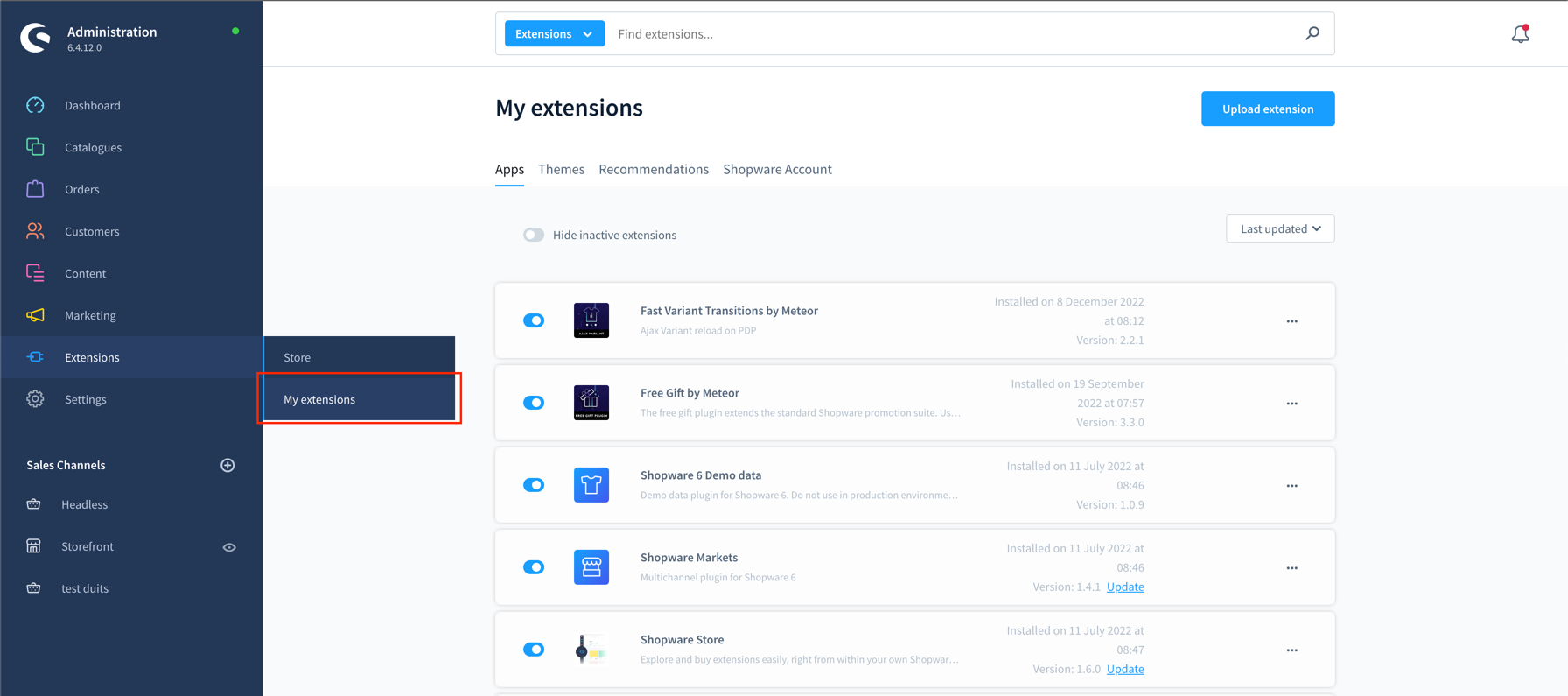Open the Recommendations tab
The height and width of the screenshot is (696, 1568).
click(x=654, y=169)
